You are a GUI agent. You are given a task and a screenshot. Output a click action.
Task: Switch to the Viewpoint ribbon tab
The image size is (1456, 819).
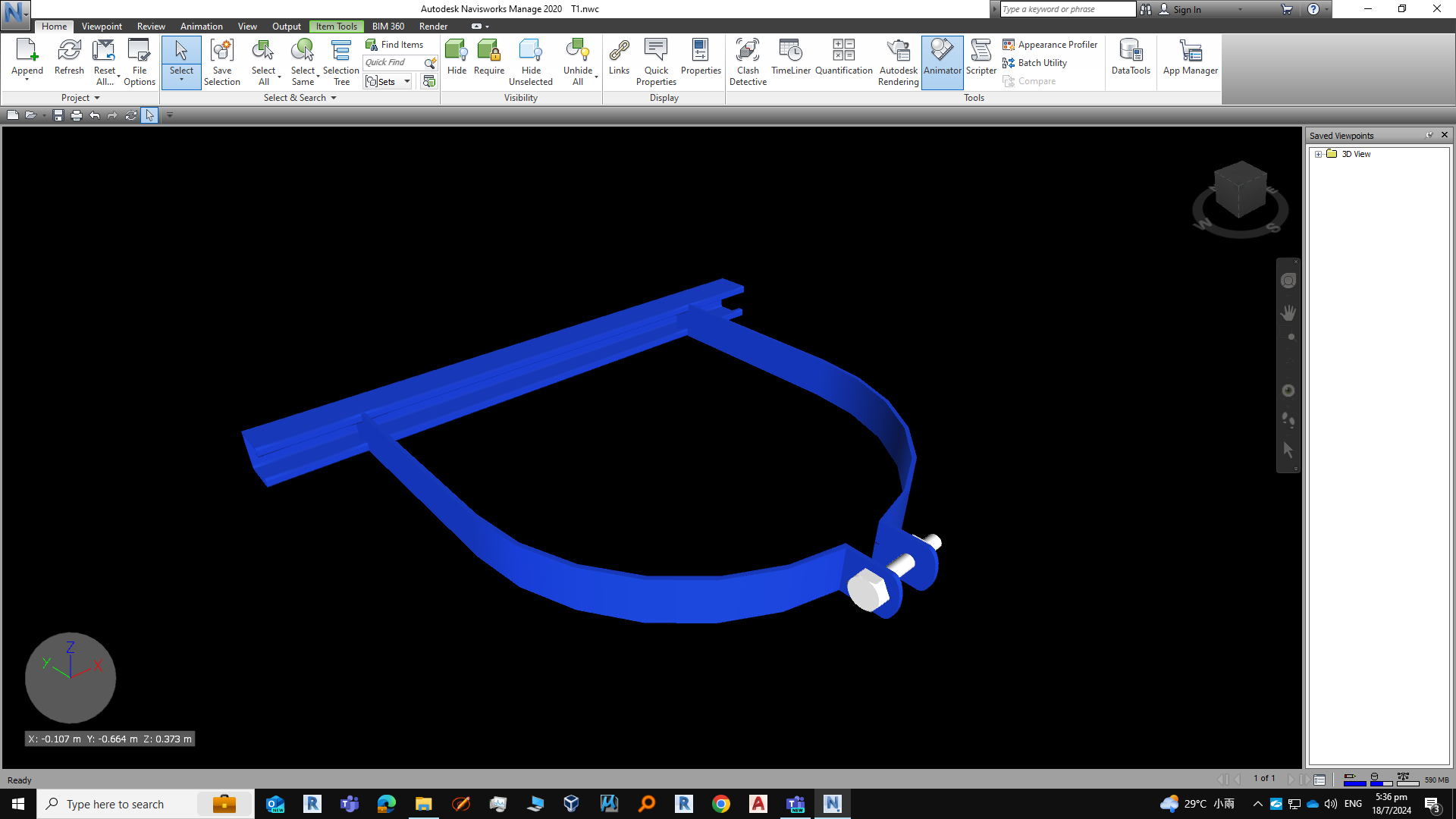point(102,26)
